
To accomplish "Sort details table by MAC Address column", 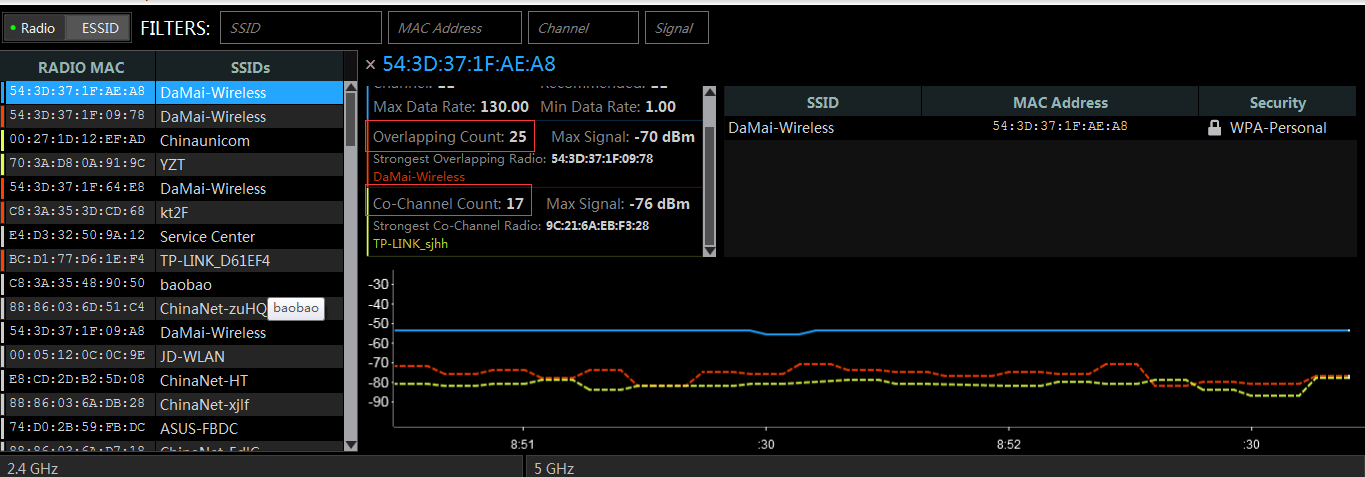I will click(1060, 102).
